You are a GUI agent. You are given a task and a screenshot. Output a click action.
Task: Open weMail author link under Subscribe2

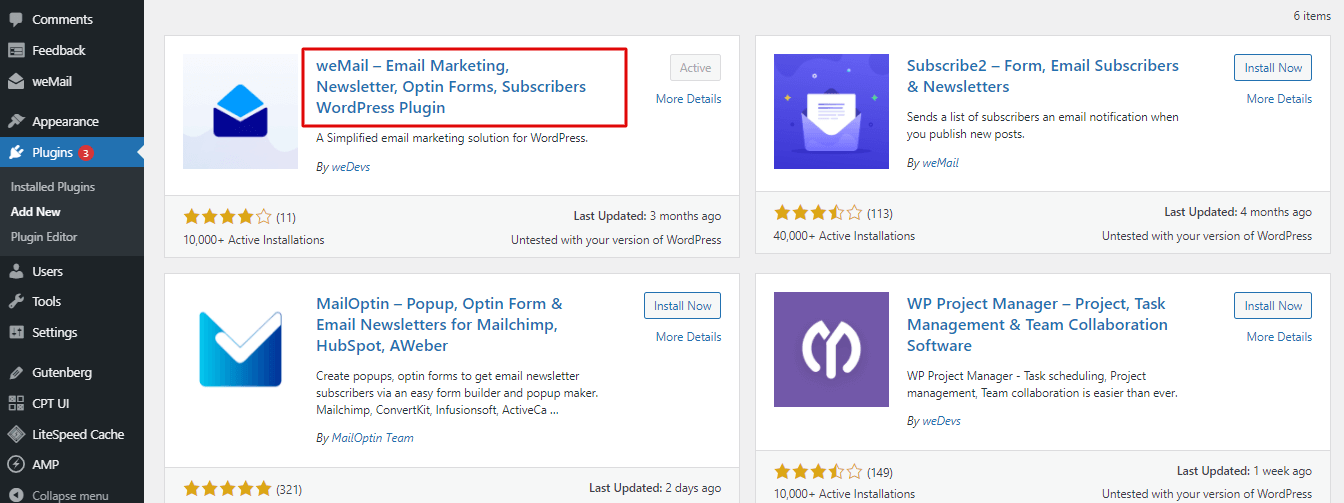click(x=939, y=162)
